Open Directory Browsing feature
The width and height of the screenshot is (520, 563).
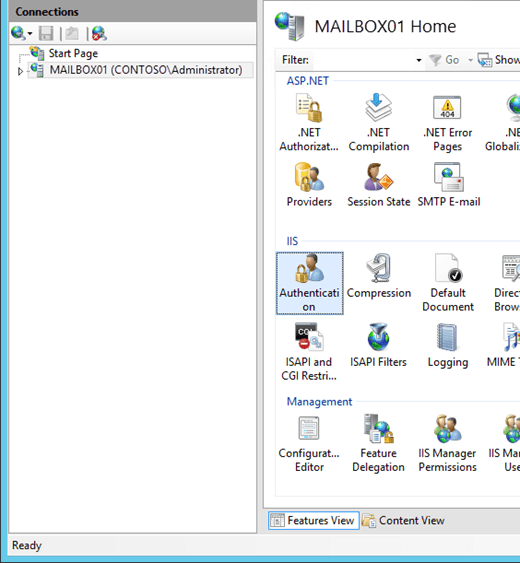coord(507,283)
